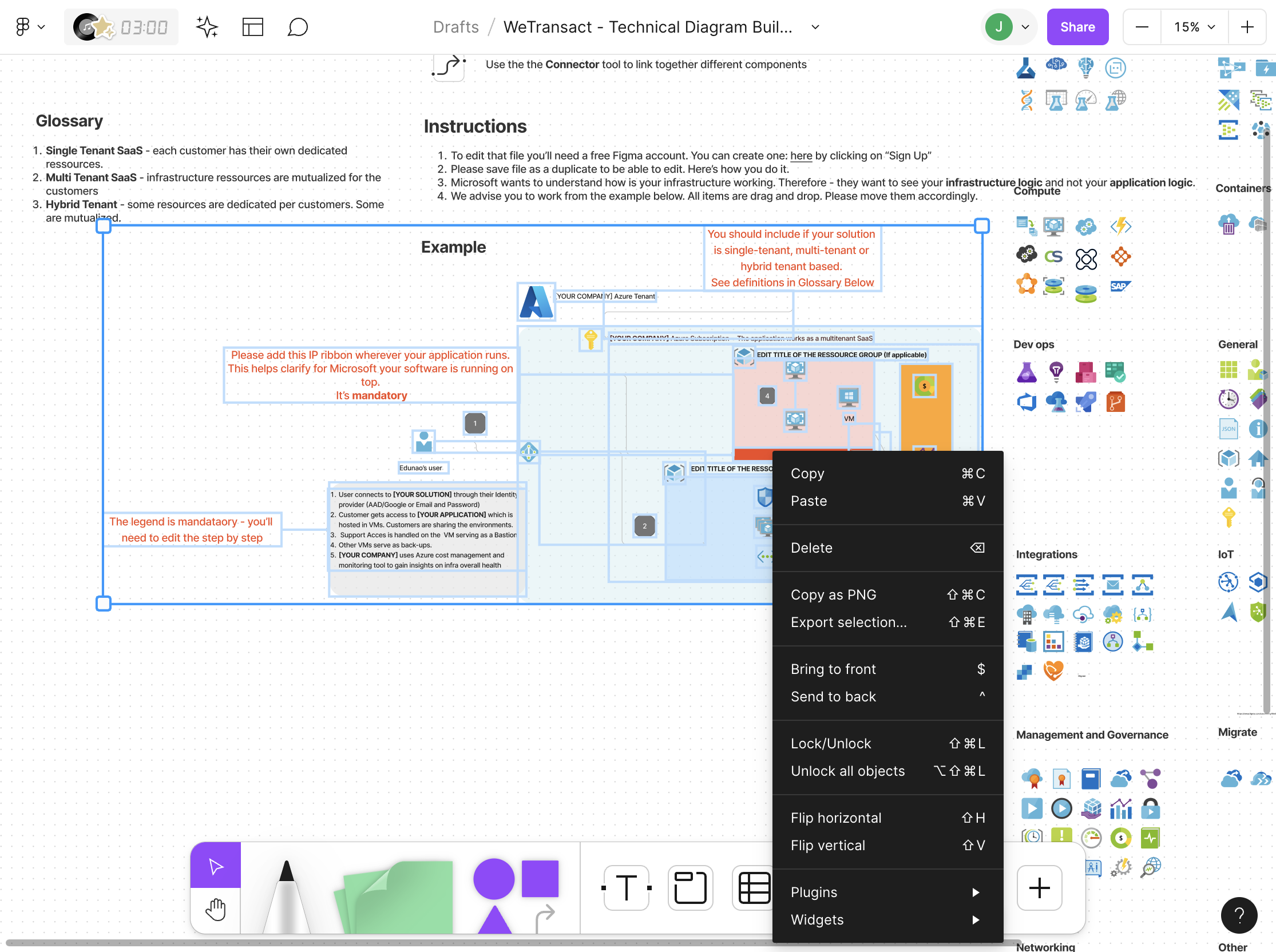Screen dimensions: 1276x952
Task: Open the "here" Figma signup link
Action: point(801,156)
